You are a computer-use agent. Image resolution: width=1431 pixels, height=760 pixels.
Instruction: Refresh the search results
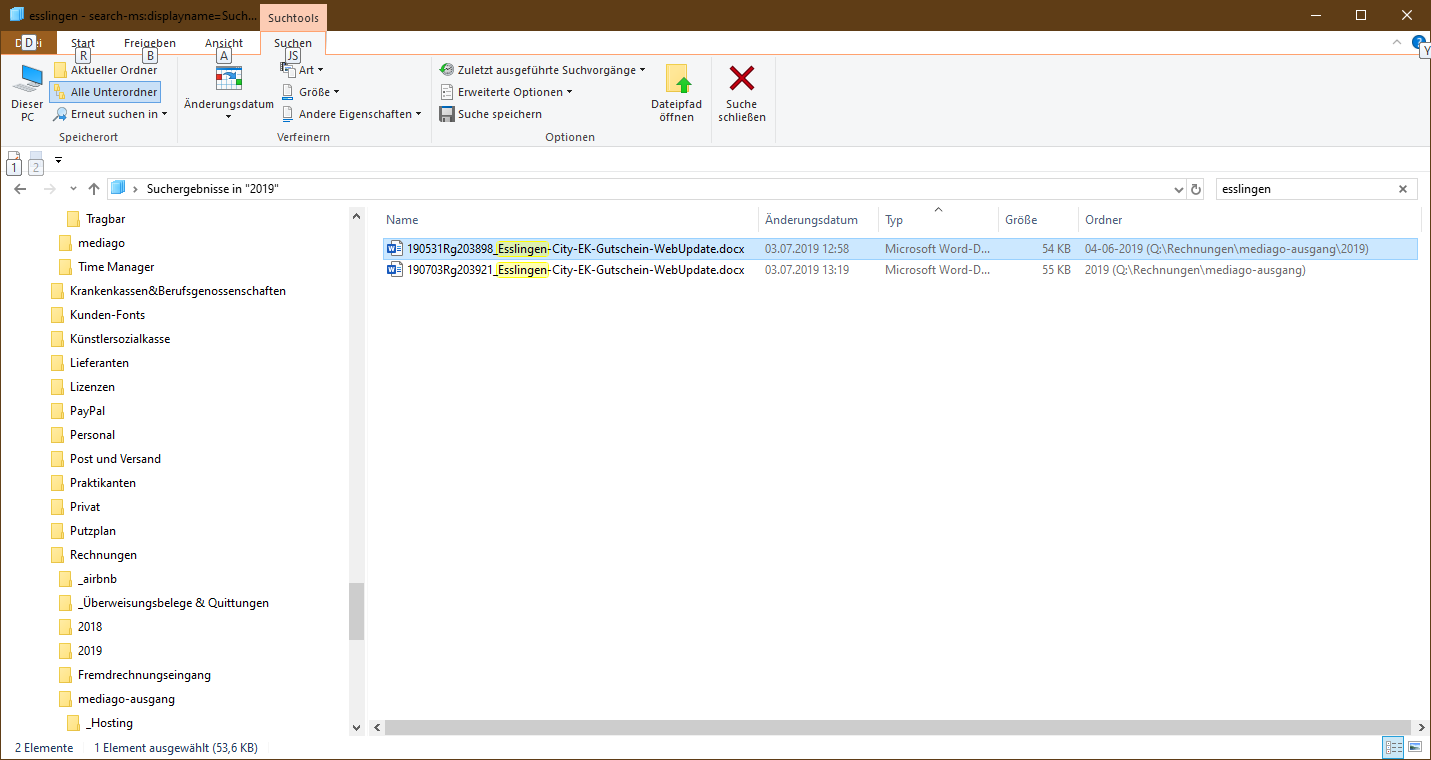1196,188
